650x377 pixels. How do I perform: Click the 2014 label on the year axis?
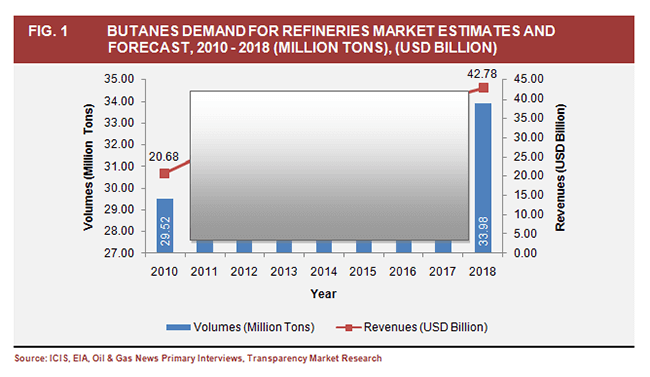[324, 272]
